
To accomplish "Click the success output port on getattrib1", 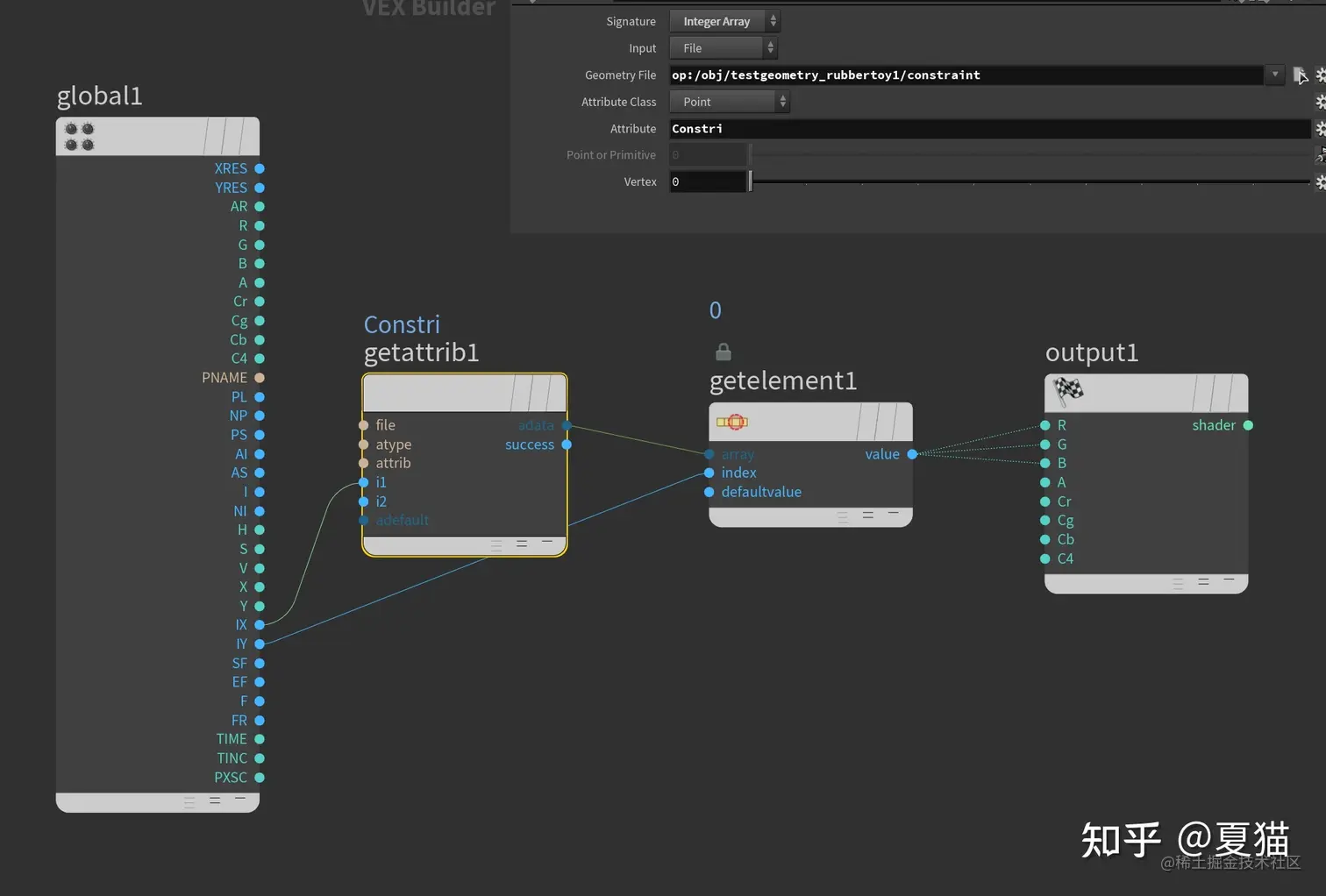I will (x=567, y=444).
